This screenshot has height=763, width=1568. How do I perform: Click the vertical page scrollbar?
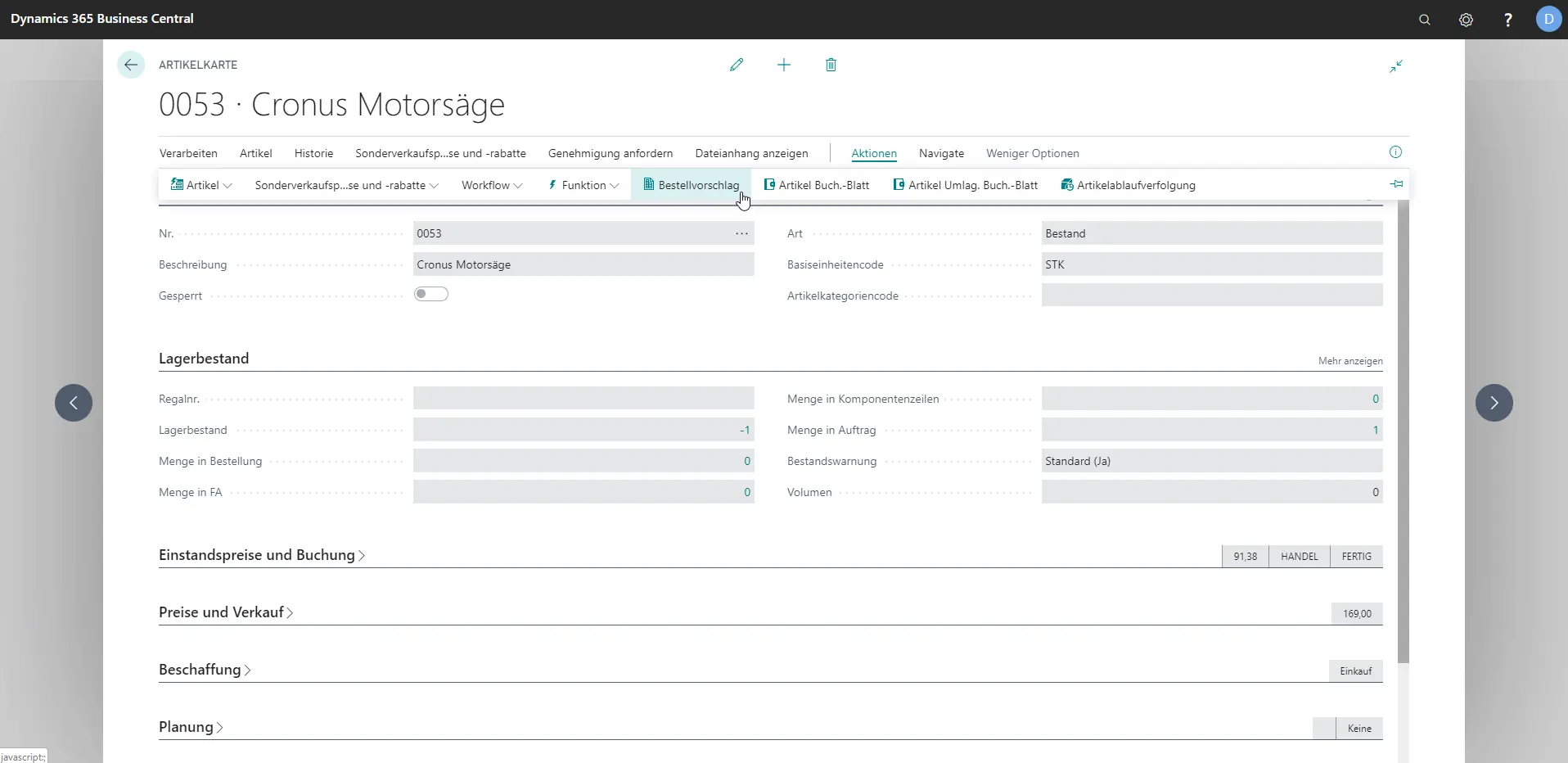[x=1404, y=431]
